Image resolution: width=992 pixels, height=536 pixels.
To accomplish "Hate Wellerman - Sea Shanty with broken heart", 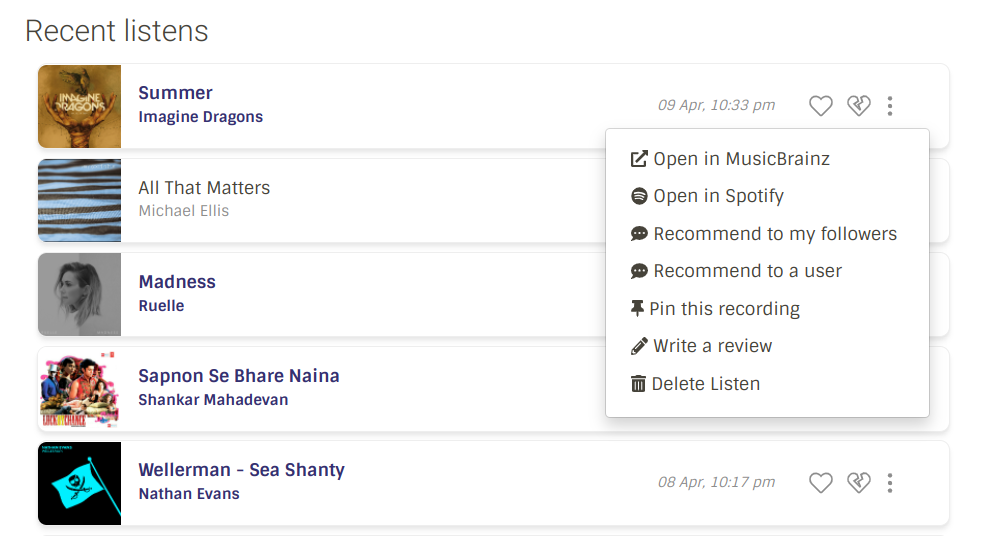I will point(858,483).
